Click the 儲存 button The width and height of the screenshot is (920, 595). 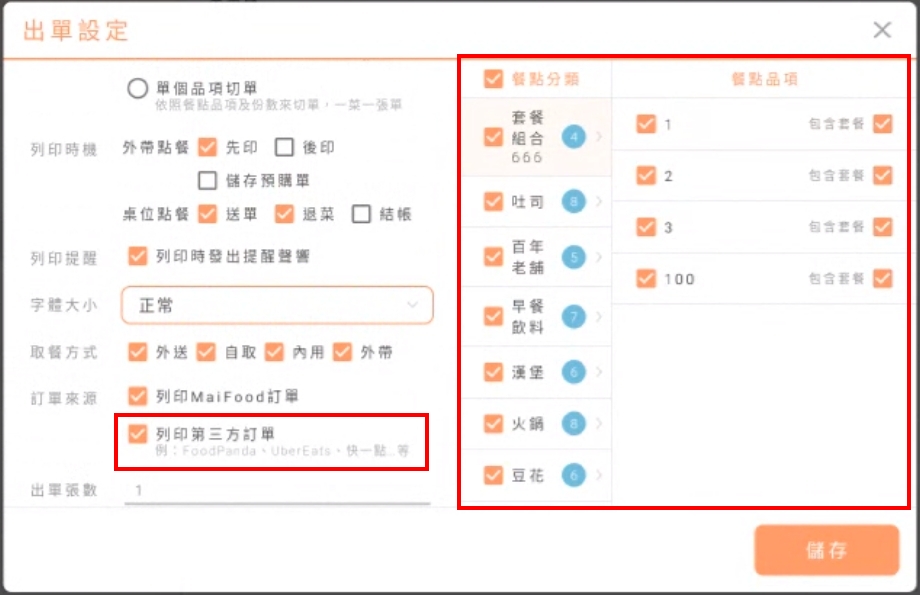[x=826, y=550]
